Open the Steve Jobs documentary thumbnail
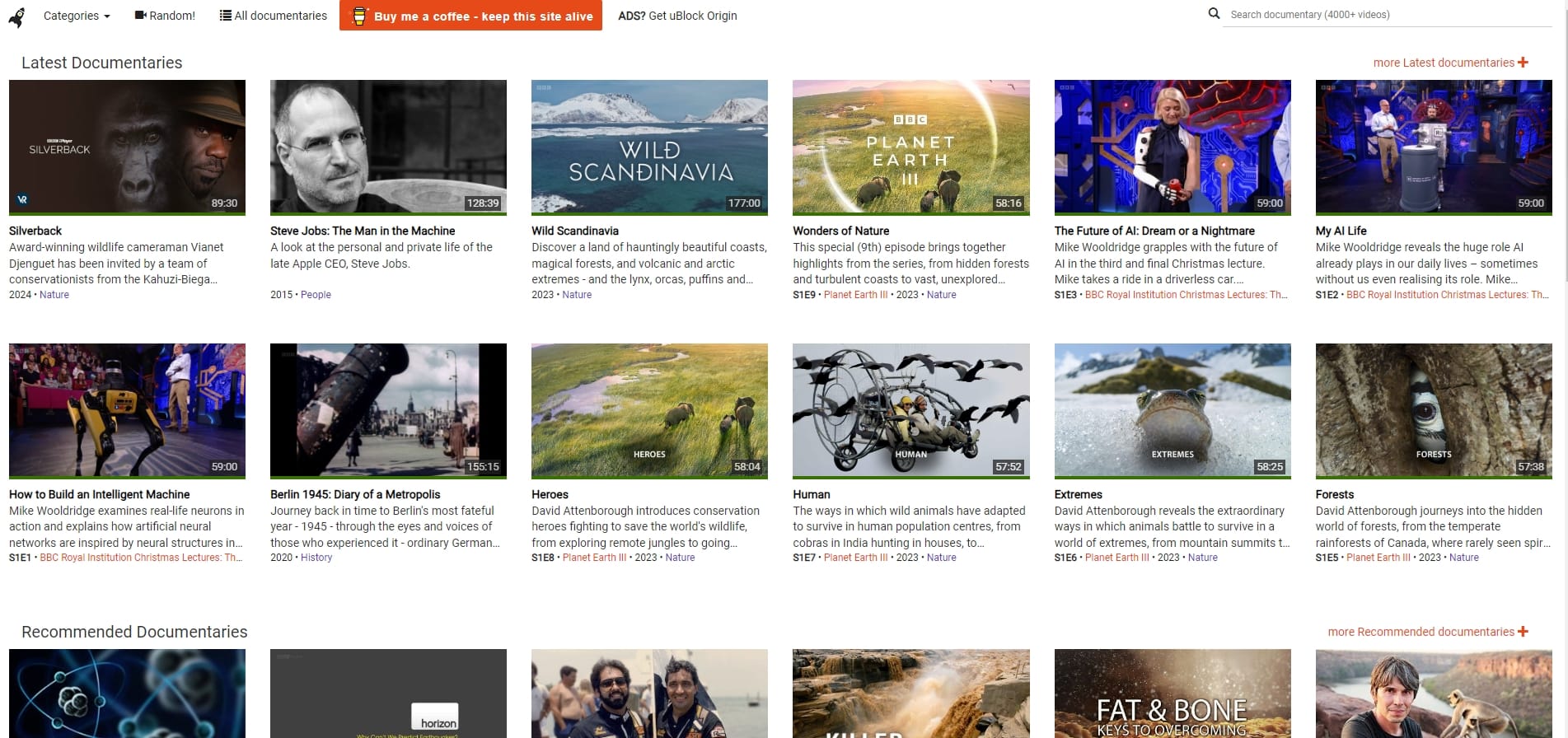1568x738 pixels. [388, 147]
